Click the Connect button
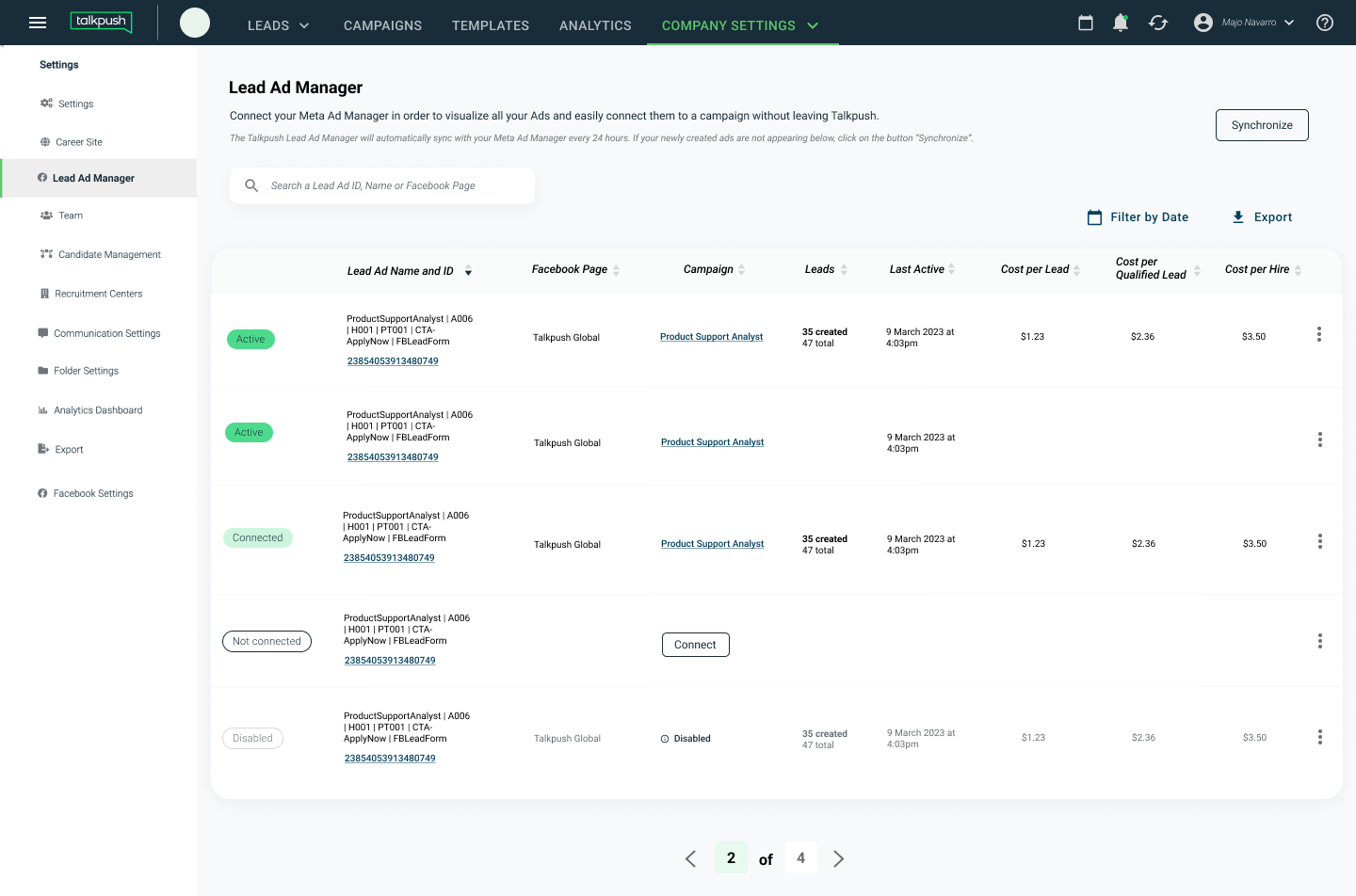The height and width of the screenshot is (896, 1356). click(x=695, y=645)
